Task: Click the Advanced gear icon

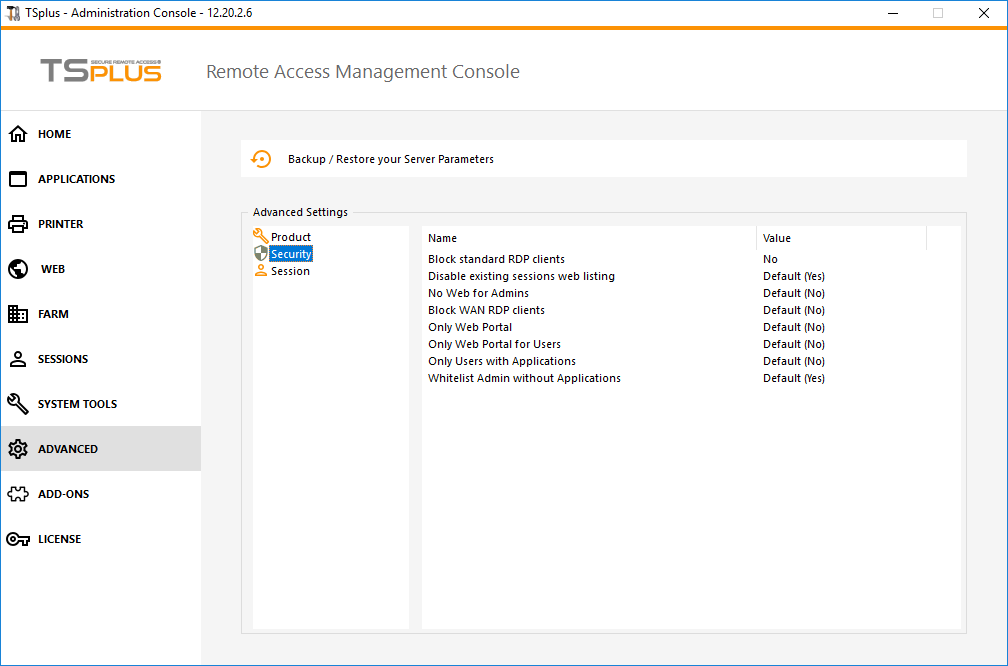Action: [x=18, y=449]
